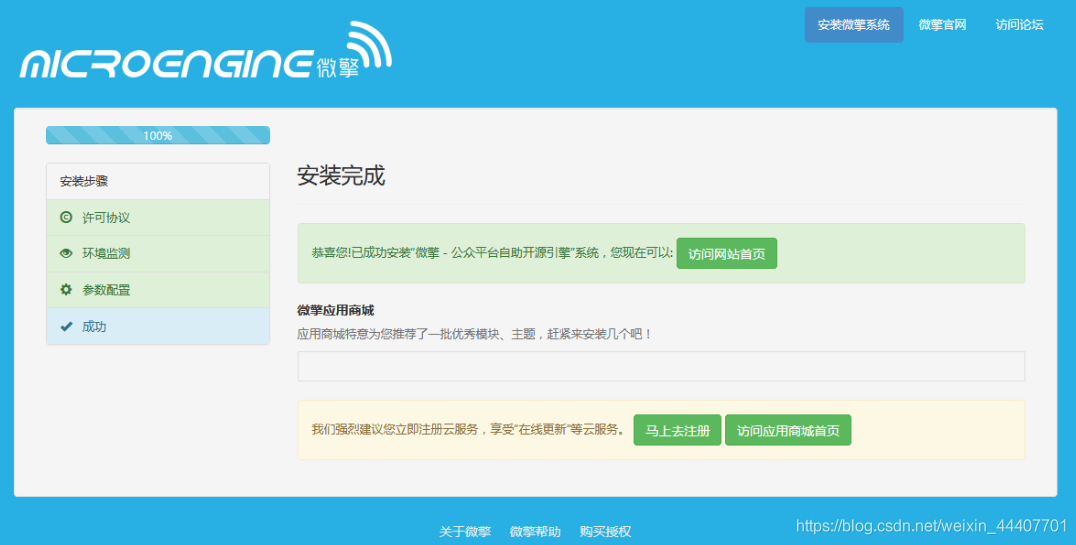Go to 微擎官网 in the top navigation
1076x545 pixels.
(942, 25)
